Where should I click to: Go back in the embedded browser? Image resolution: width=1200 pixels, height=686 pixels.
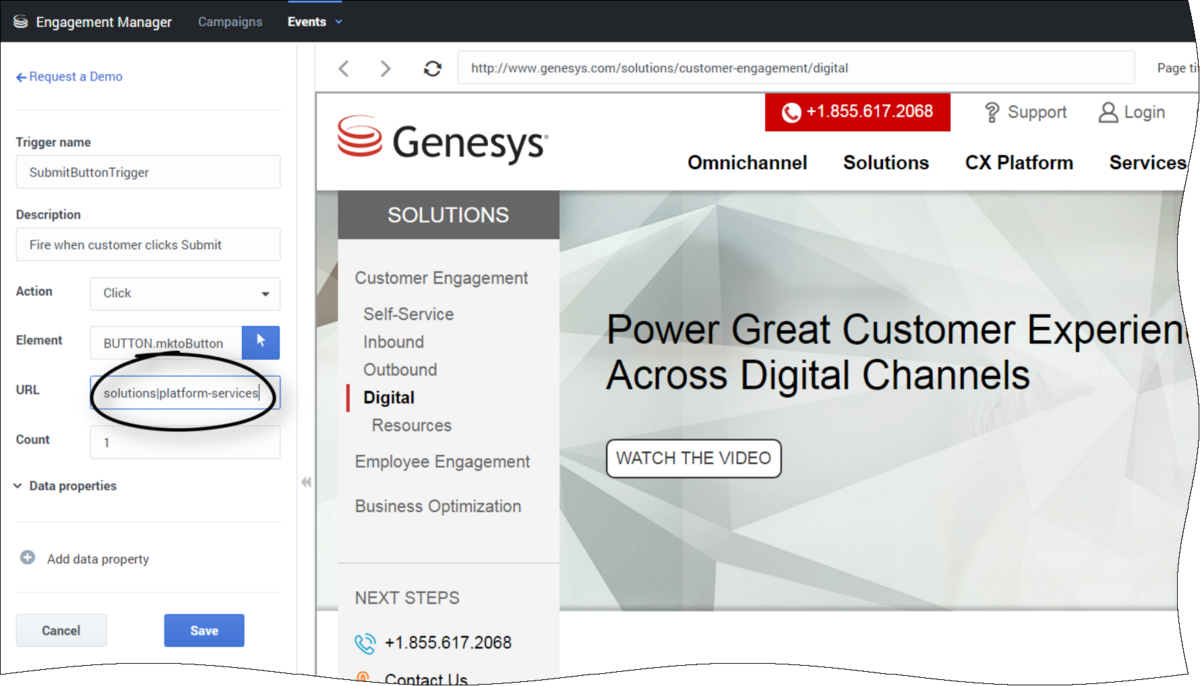coord(344,68)
